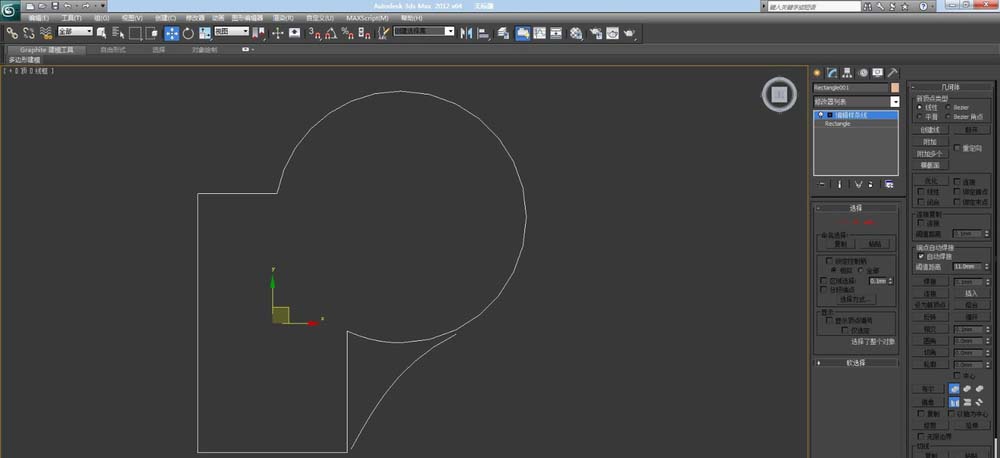This screenshot has height=458, width=1000.
Task: Expand the 软选择 rollout
Action: pos(856,363)
